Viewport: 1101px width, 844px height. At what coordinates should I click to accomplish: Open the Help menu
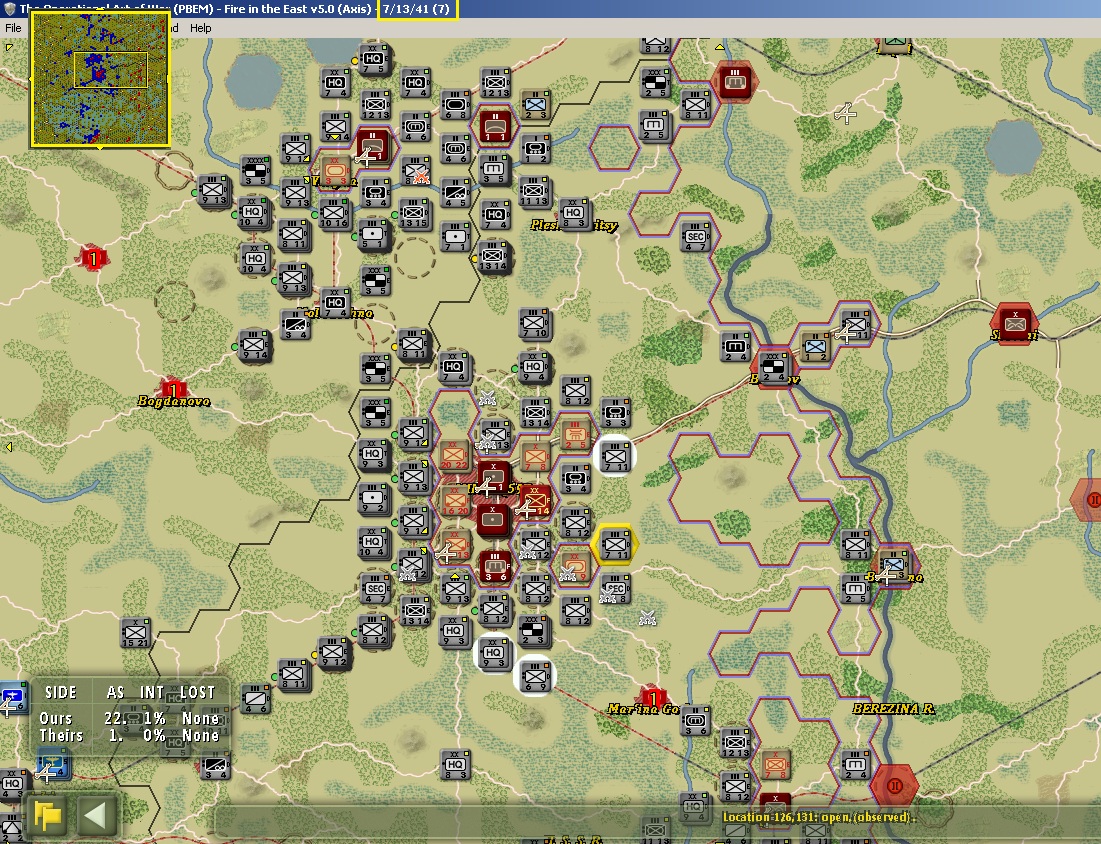(x=200, y=28)
